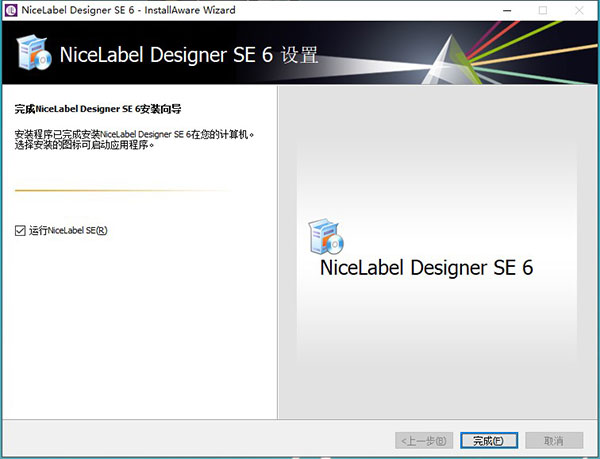Close the InstallAware Wizard window
This screenshot has height=459, width=600.
point(579,10)
